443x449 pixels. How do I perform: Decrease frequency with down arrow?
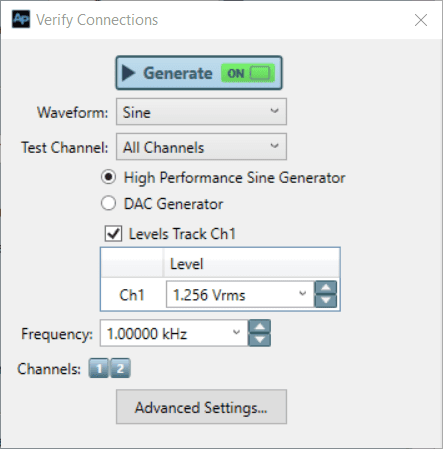click(260, 340)
